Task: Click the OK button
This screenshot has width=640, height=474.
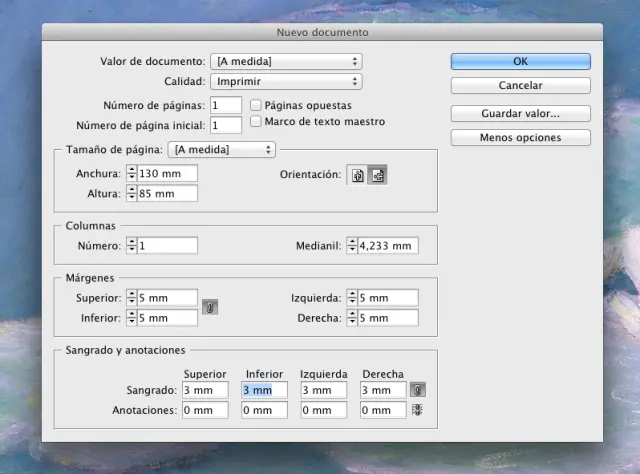Action: 520,61
